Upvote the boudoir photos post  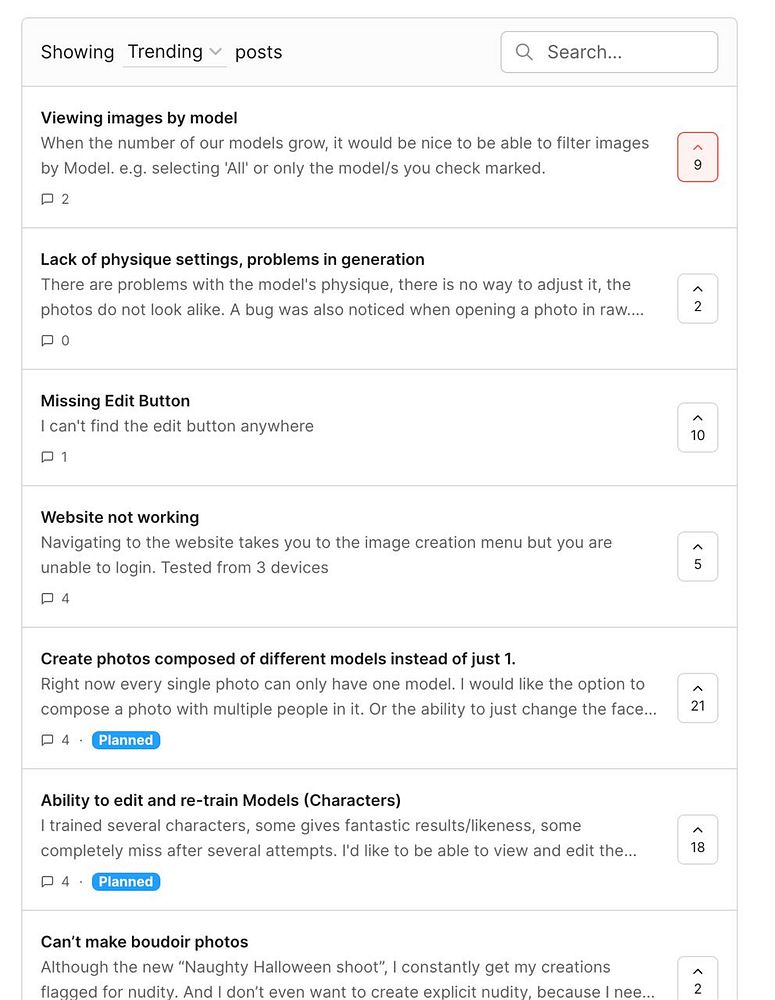[697, 980]
